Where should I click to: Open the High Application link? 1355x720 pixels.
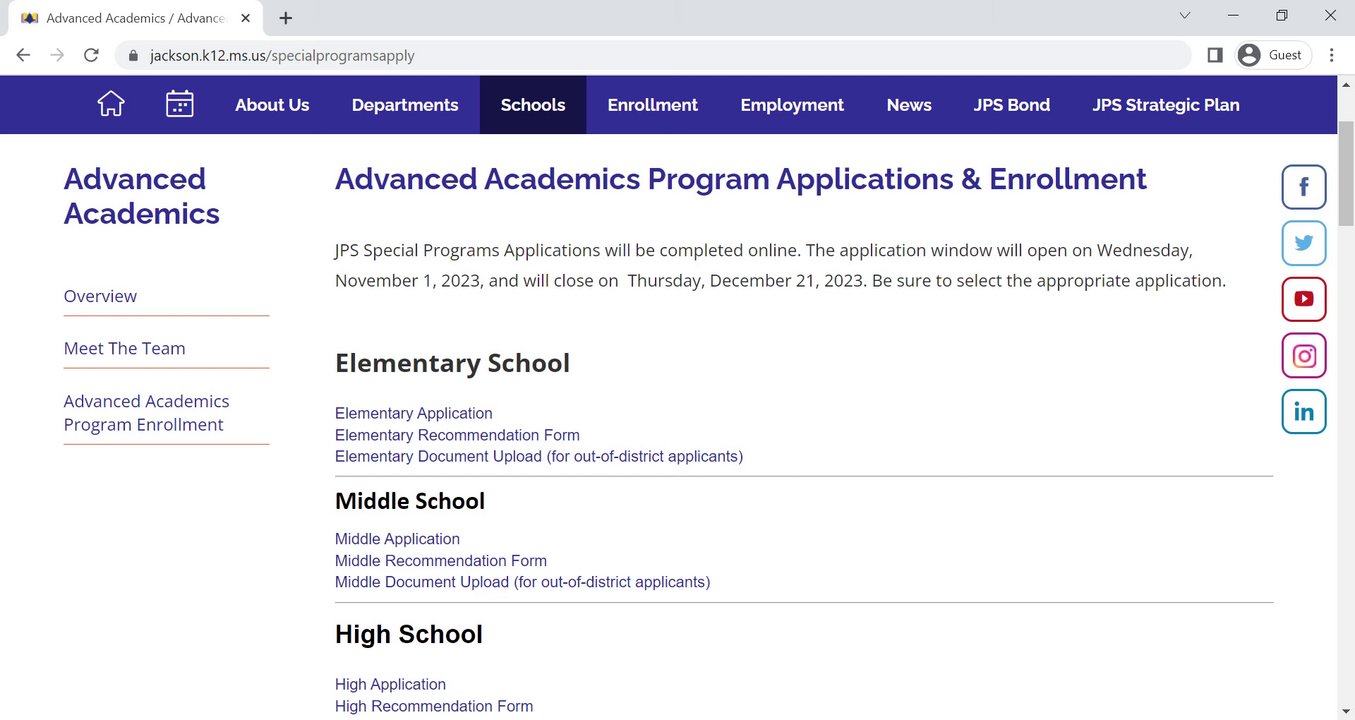[x=390, y=684]
